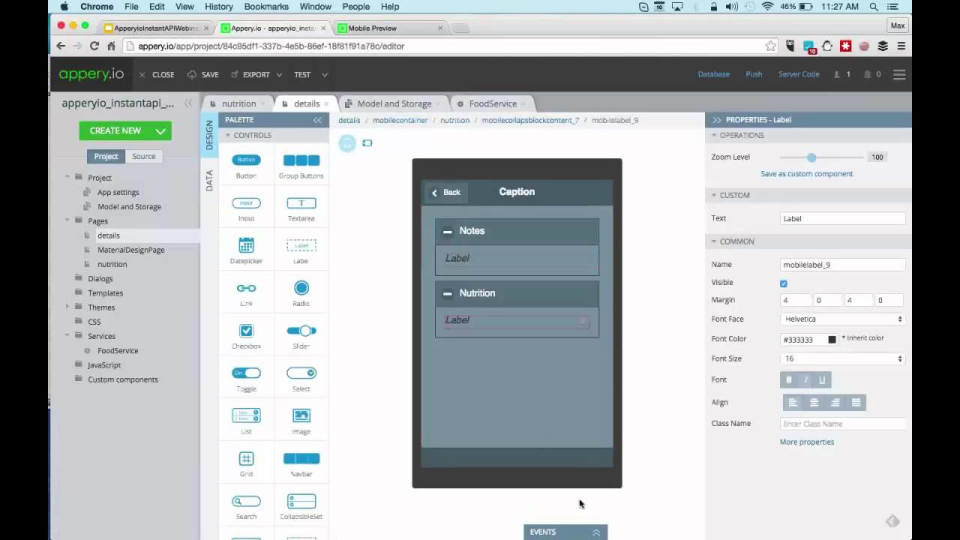Open FoodService in Services tree
The image size is (960, 540).
118,351
